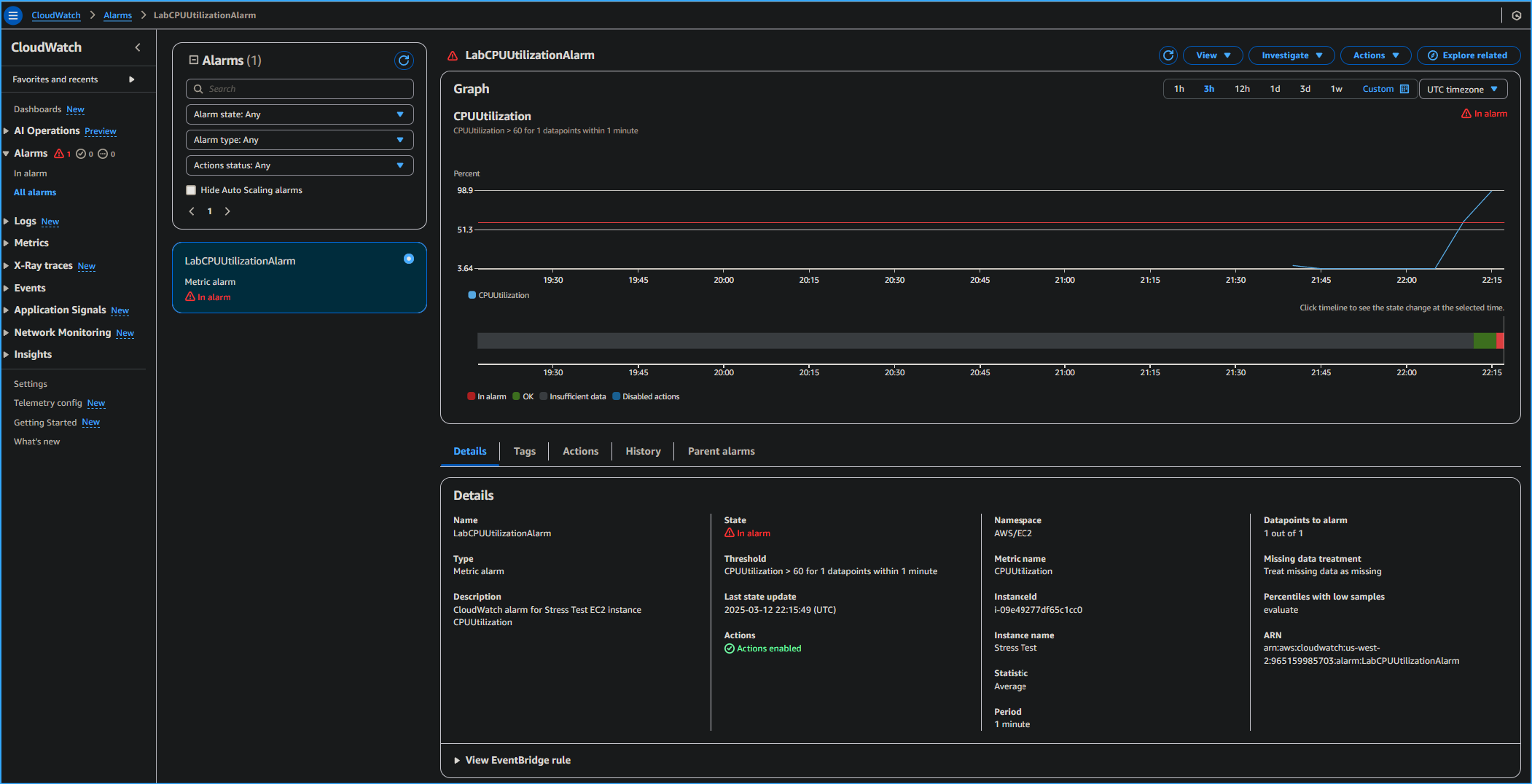Viewport: 1532px width, 784px height.
Task: Open the Actions dropdown near Investigate
Action: (1375, 55)
